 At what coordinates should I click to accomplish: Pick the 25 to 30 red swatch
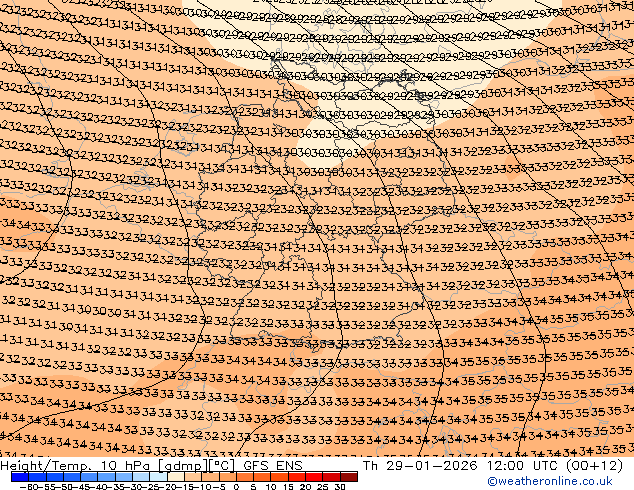click(332, 477)
